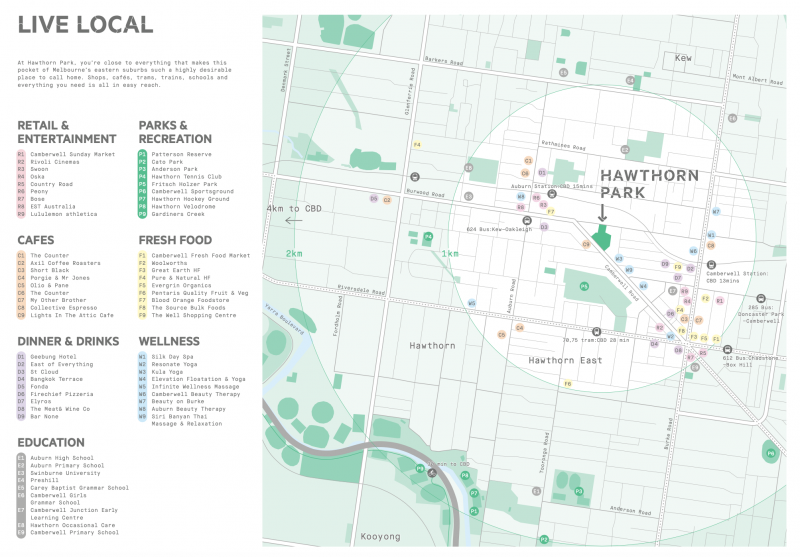This screenshot has height=557, width=800.
Task: Click the 285 Bus Doncaster Park icon
Action: (761, 298)
